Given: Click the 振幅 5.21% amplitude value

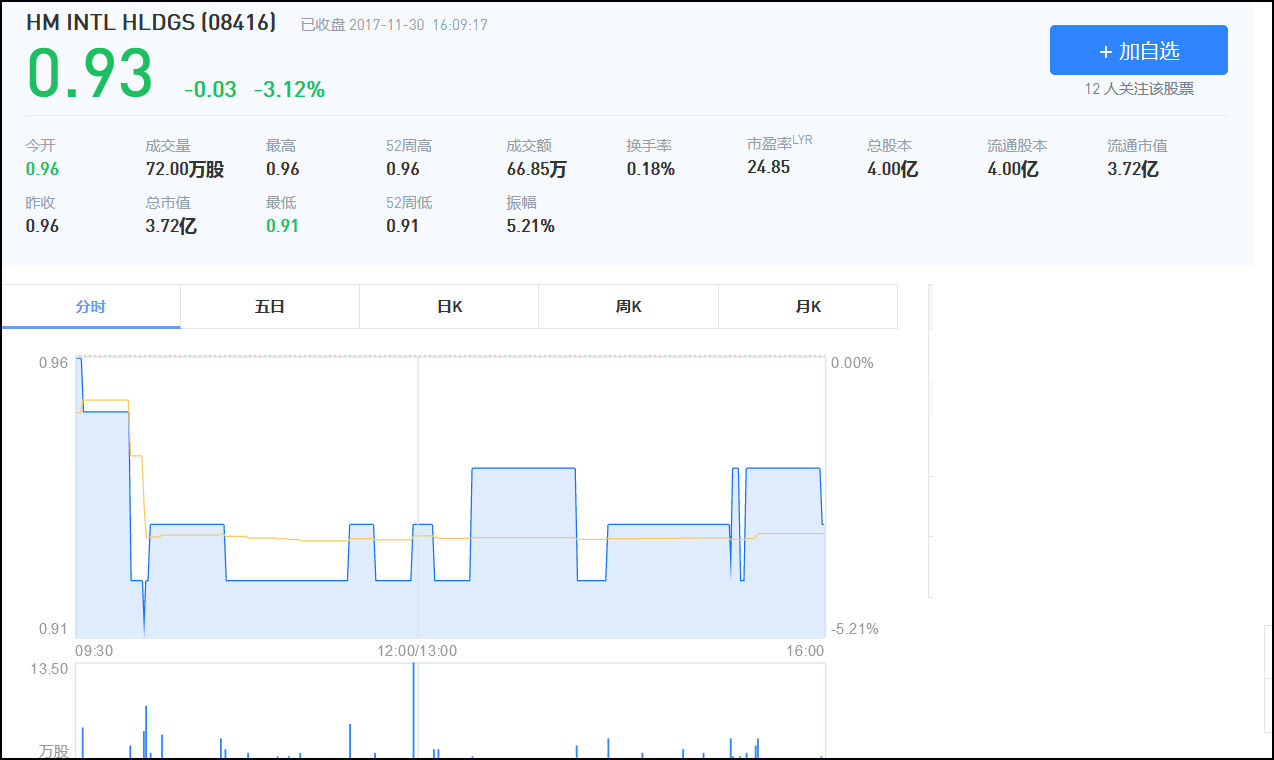Looking at the screenshot, I should point(530,226).
